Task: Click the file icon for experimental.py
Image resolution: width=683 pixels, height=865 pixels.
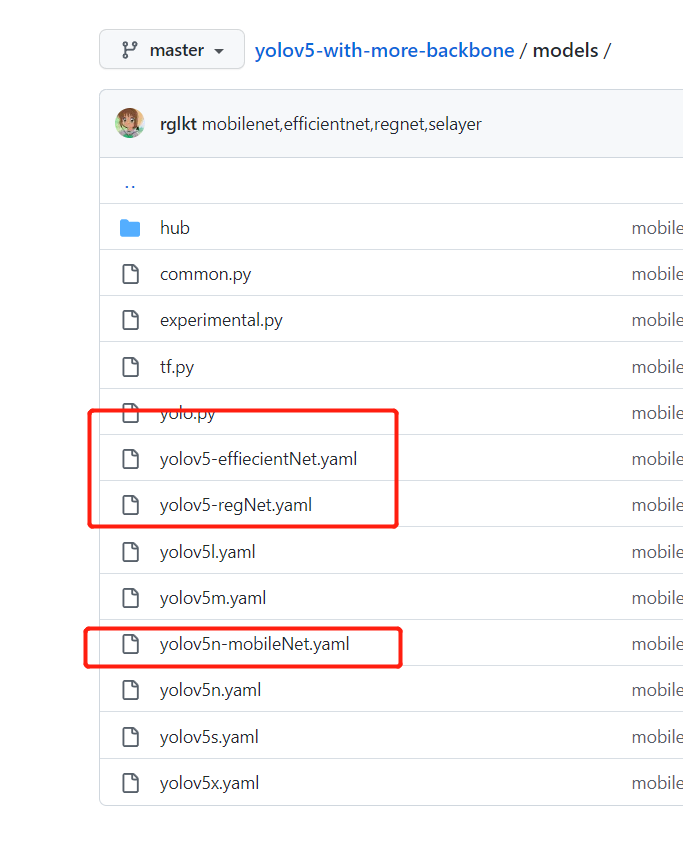Action: (131, 320)
